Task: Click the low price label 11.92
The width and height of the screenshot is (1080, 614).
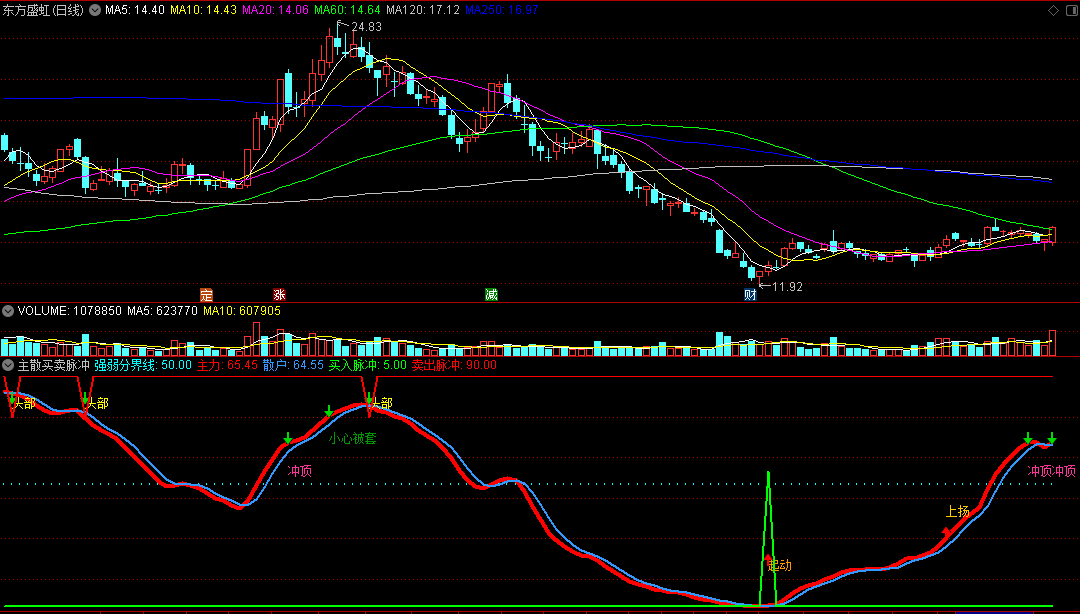Action: tap(787, 287)
